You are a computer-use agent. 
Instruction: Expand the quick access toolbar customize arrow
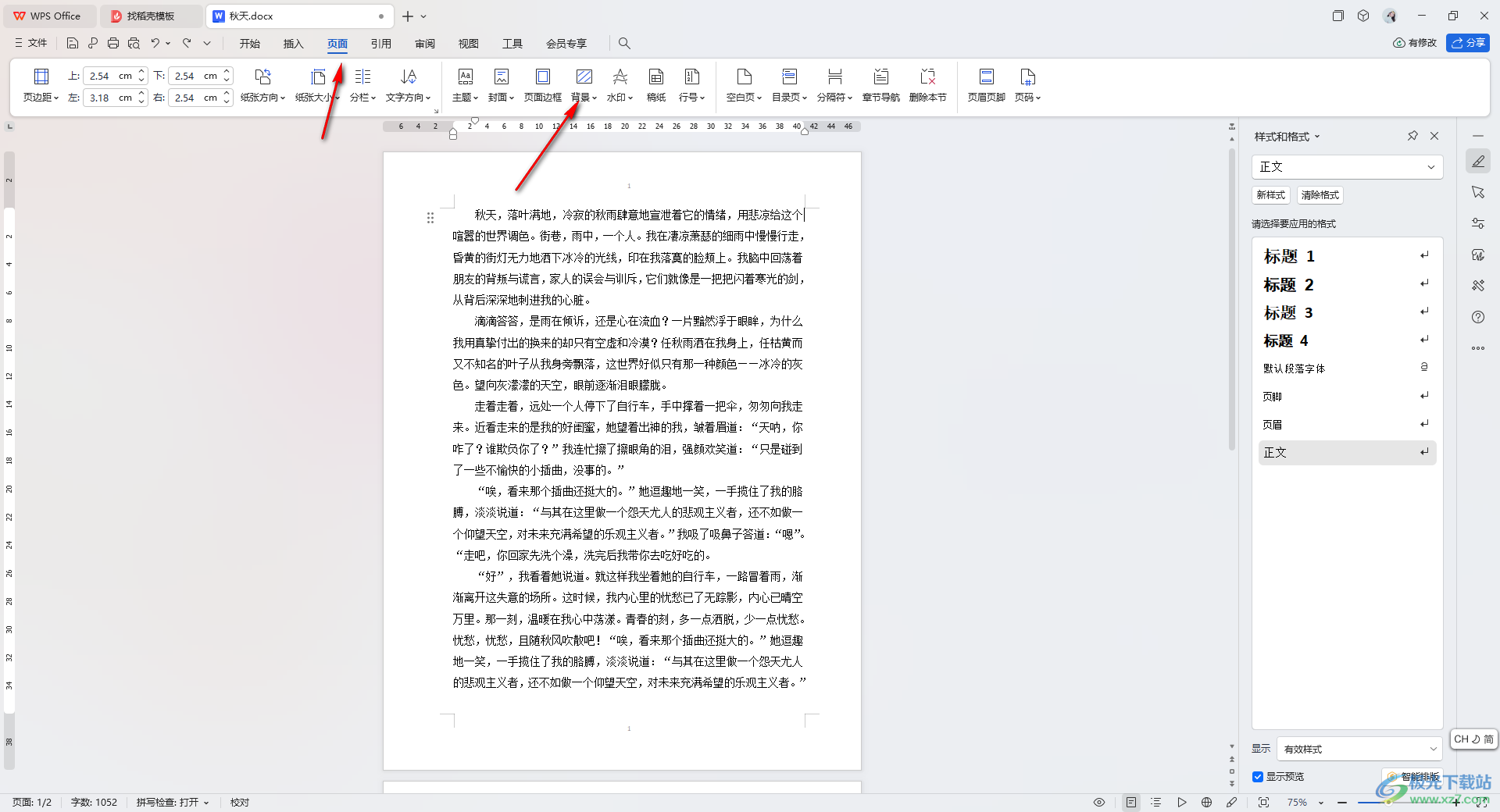click(x=207, y=43)
